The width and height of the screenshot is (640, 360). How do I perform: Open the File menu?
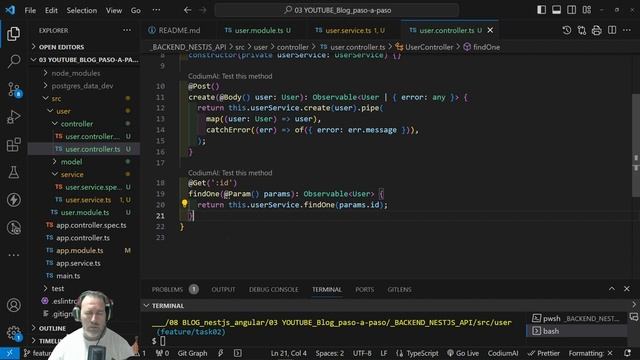point(30,10)
